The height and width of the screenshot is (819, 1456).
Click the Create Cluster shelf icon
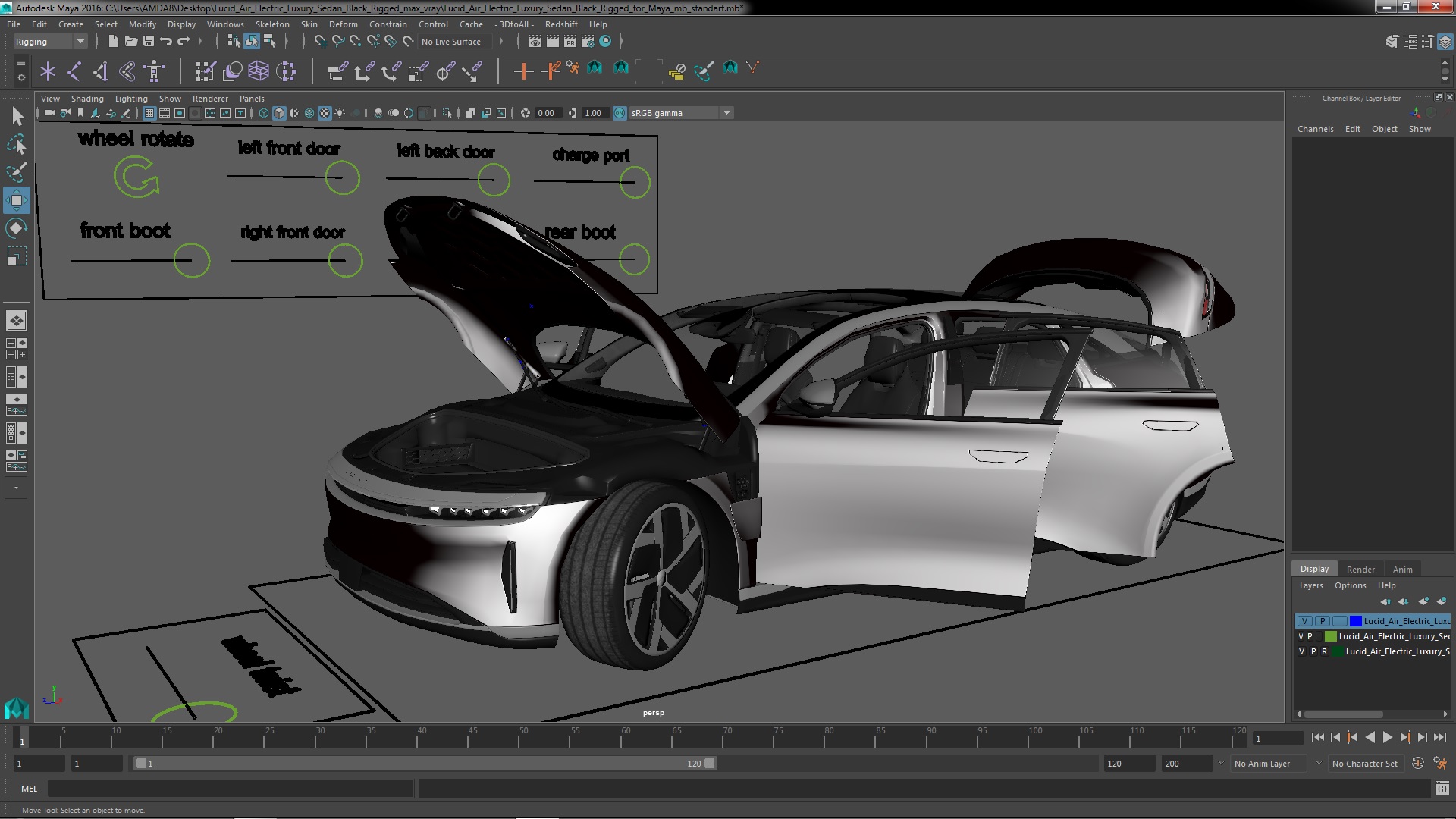pos(286,71)
